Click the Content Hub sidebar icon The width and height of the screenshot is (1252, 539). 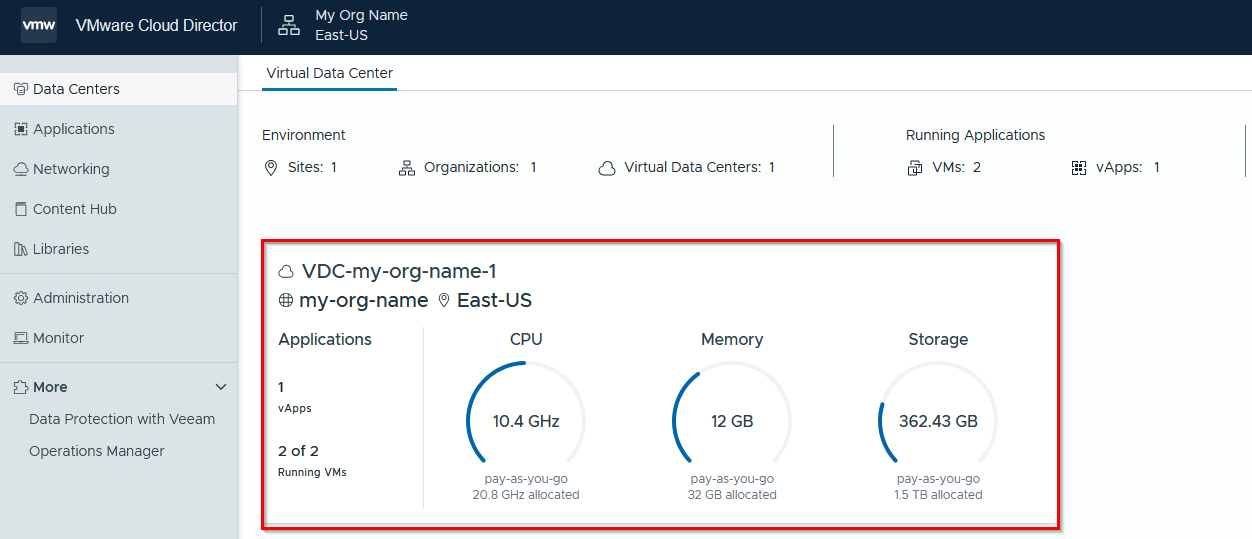tap(21, 209)
